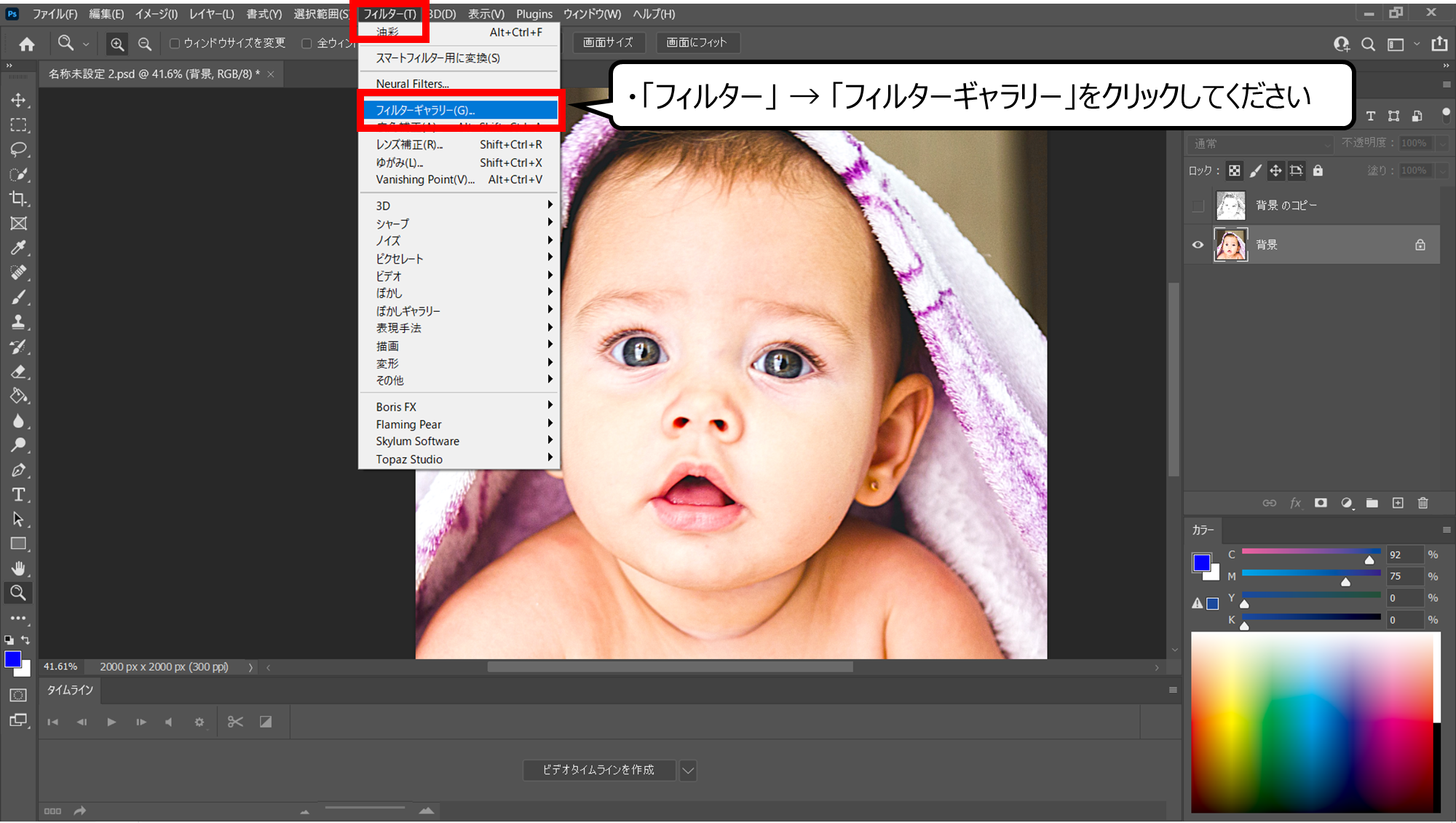Click the 画面にフィット button

coord(697,42)
